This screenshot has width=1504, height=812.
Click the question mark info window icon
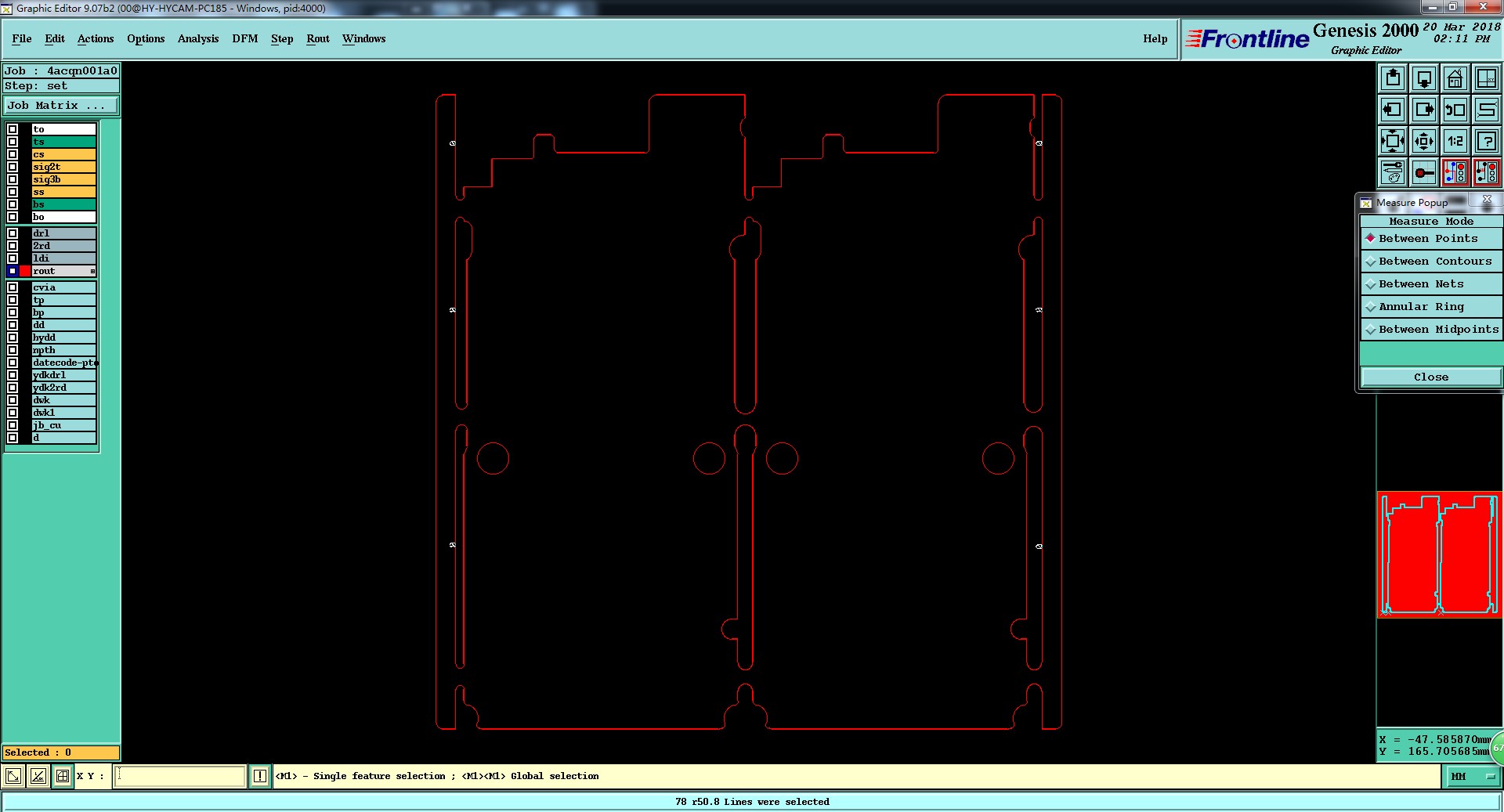click(1487, 141)
